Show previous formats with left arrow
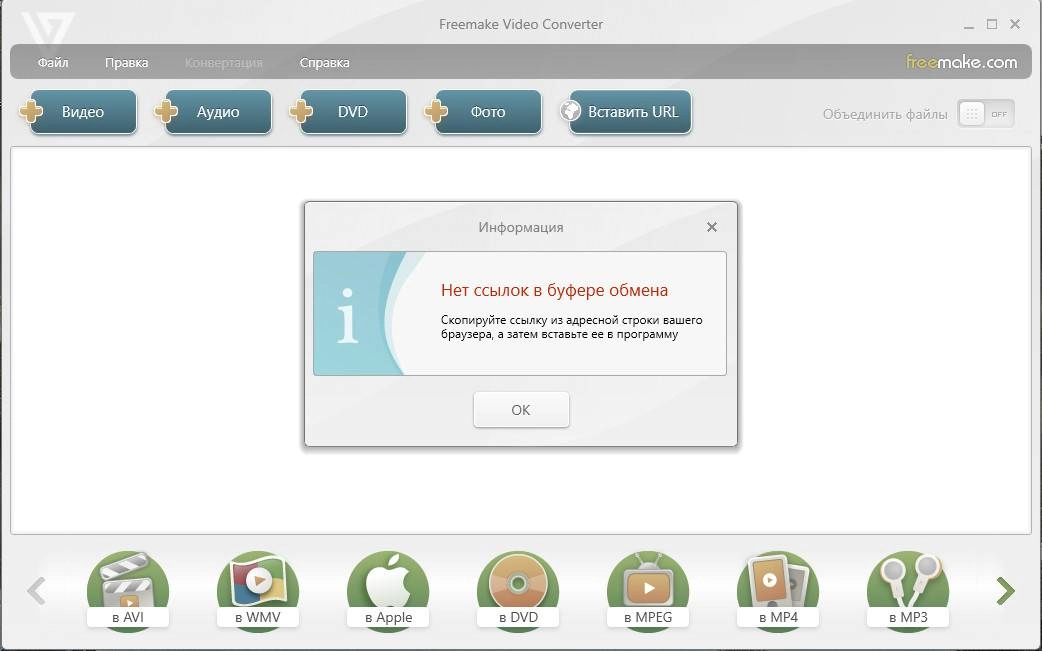 pos(37,591)
